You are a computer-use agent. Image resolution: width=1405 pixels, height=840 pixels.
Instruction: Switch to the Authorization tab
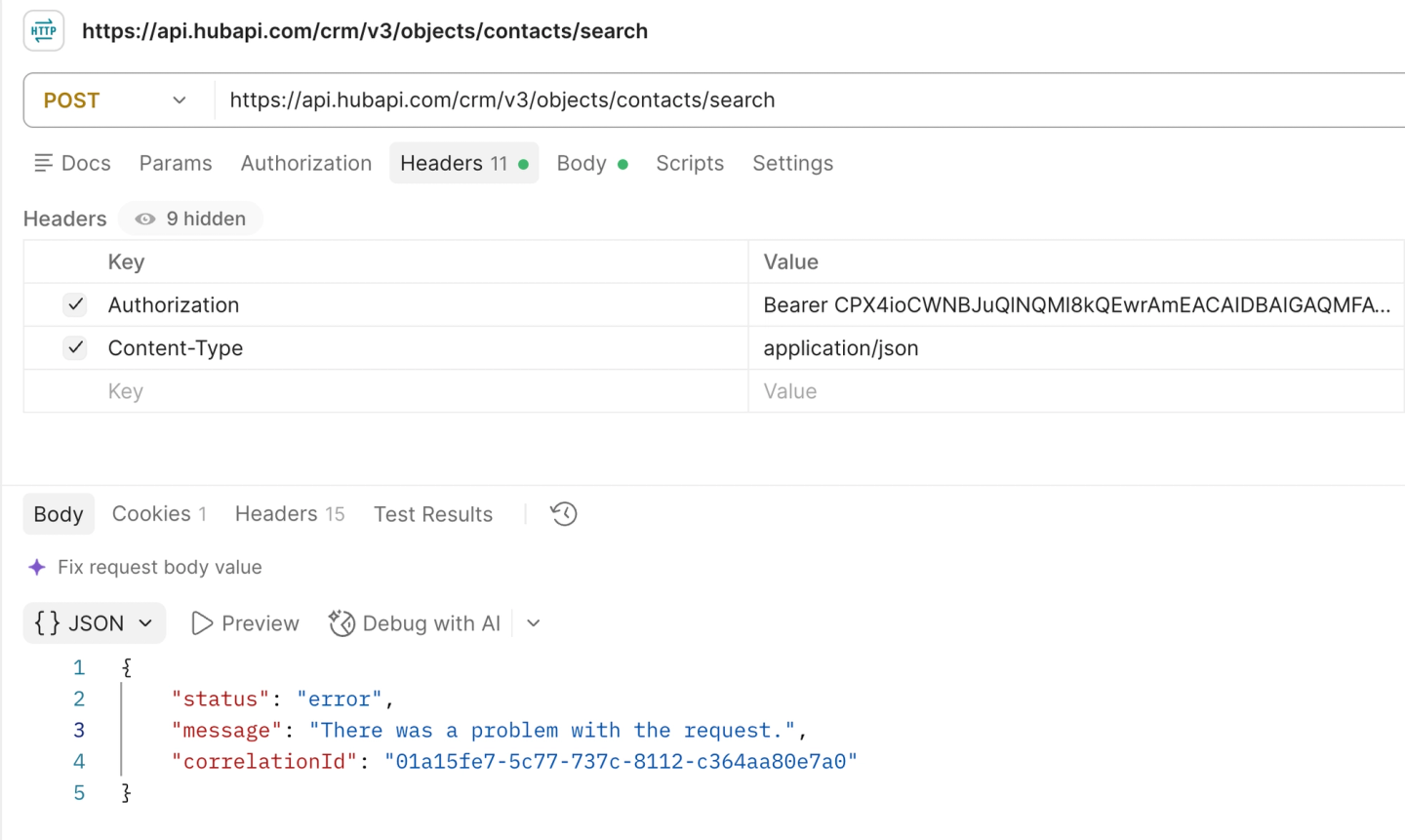tap(306, 163)
